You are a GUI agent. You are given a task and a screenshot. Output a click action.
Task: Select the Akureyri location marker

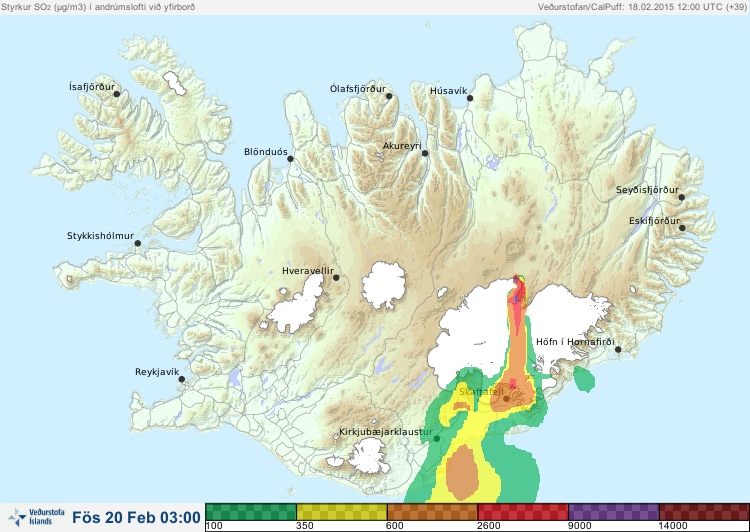pos(425,153)
